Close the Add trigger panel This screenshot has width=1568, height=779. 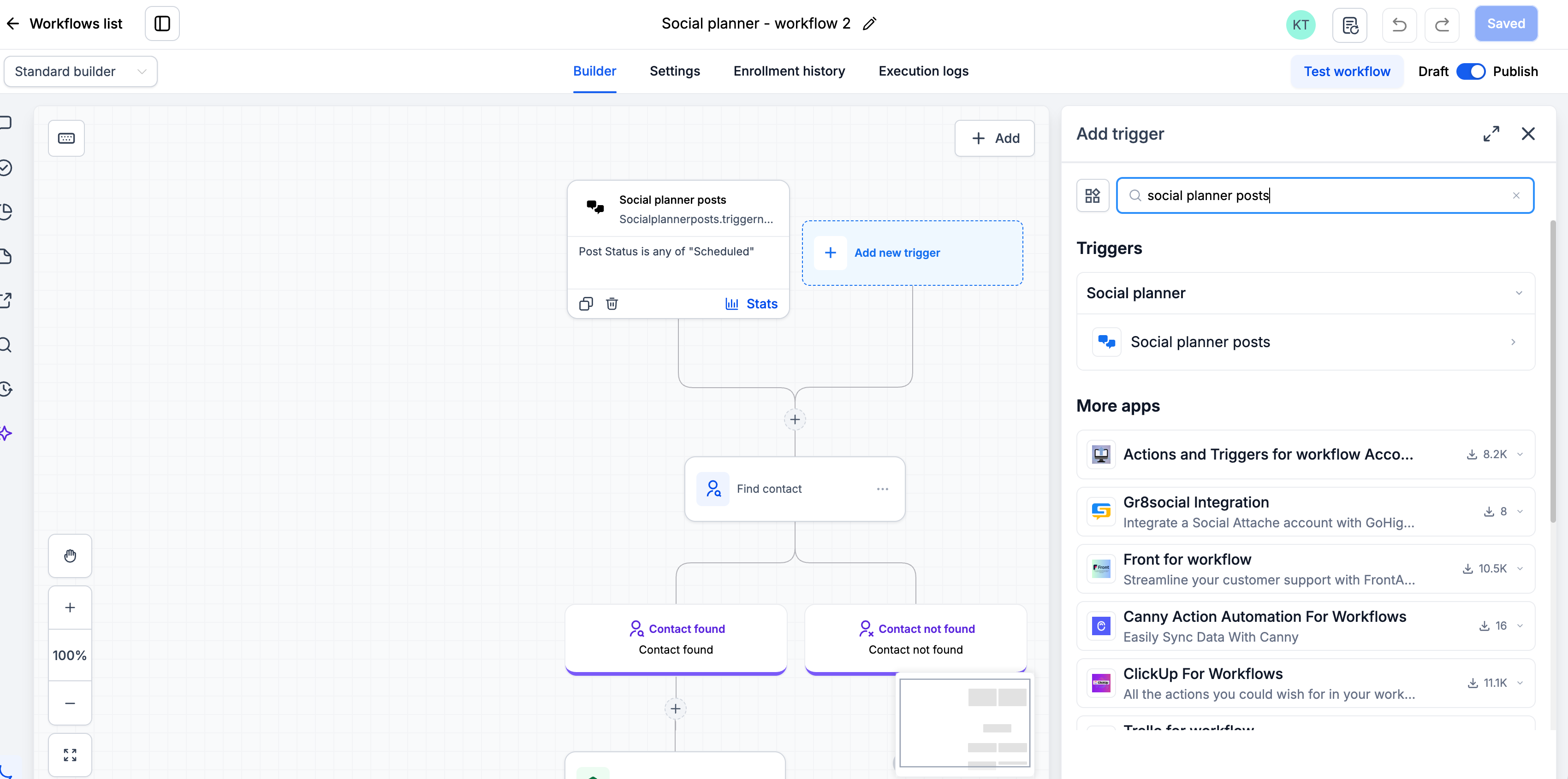point(1528,134)
